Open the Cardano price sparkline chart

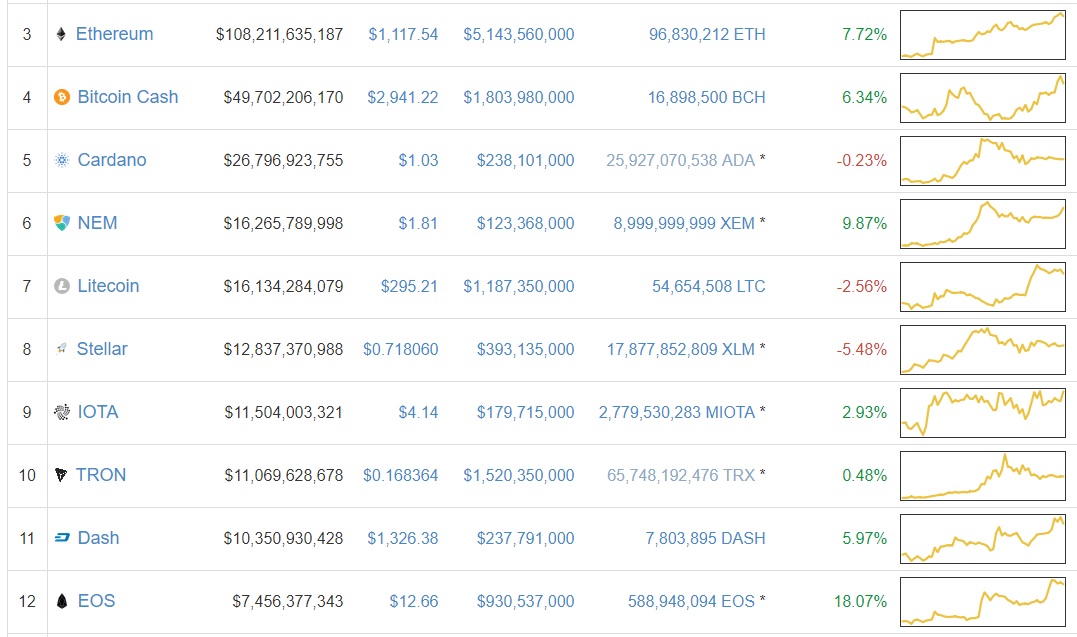983,161
